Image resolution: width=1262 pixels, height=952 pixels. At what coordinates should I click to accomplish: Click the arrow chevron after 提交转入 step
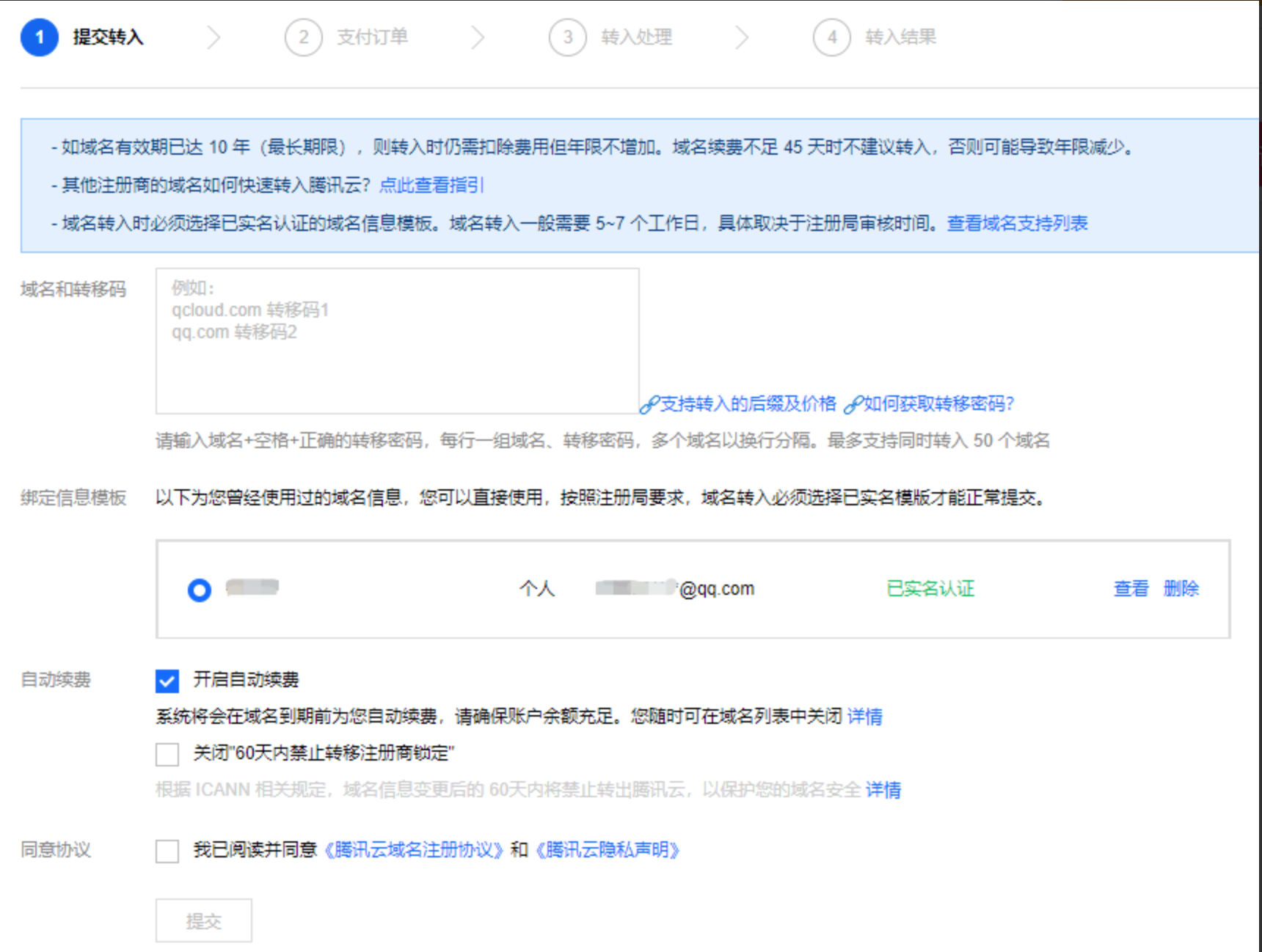214,37
